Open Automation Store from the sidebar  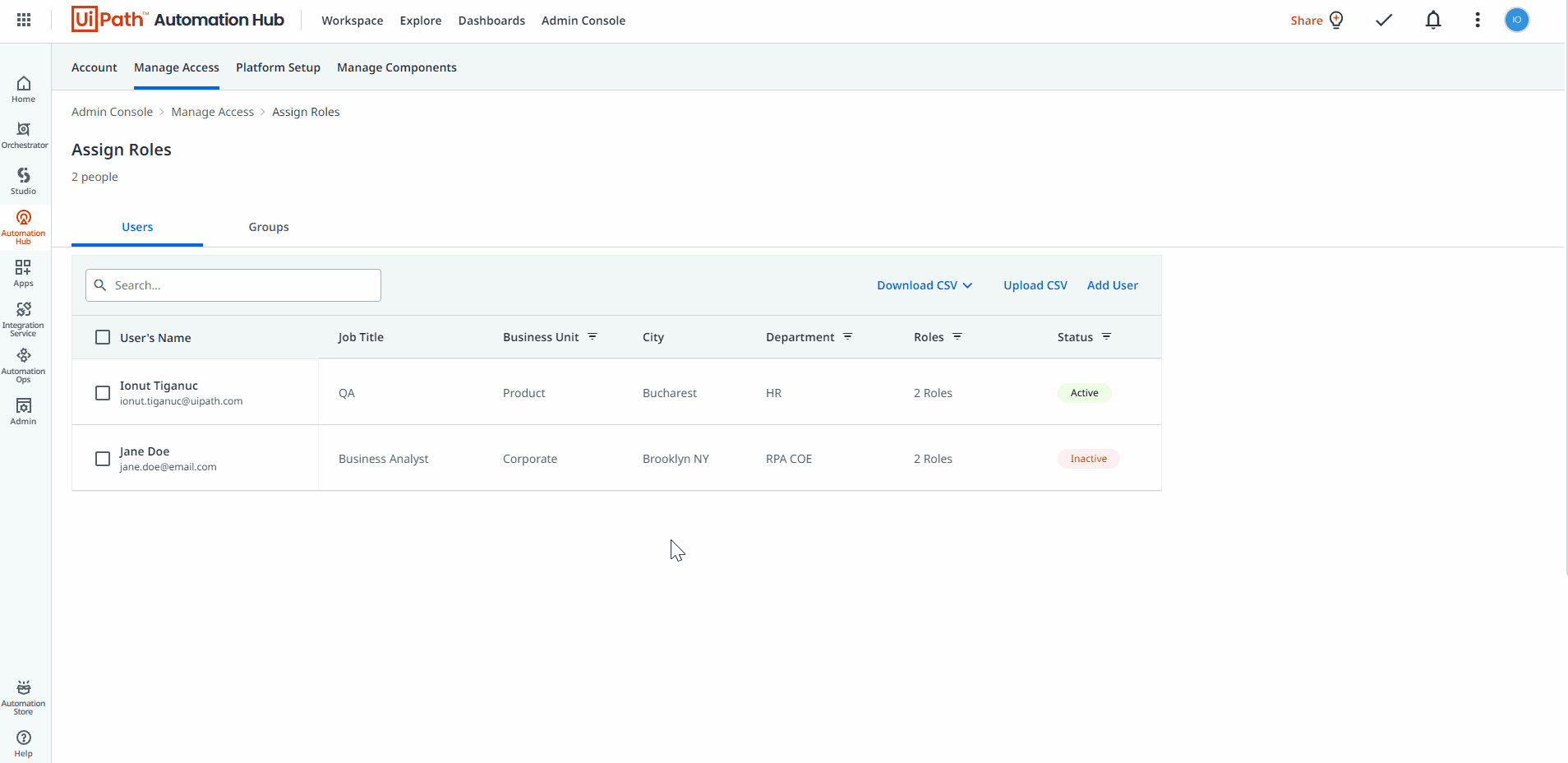tap(24, 697)
